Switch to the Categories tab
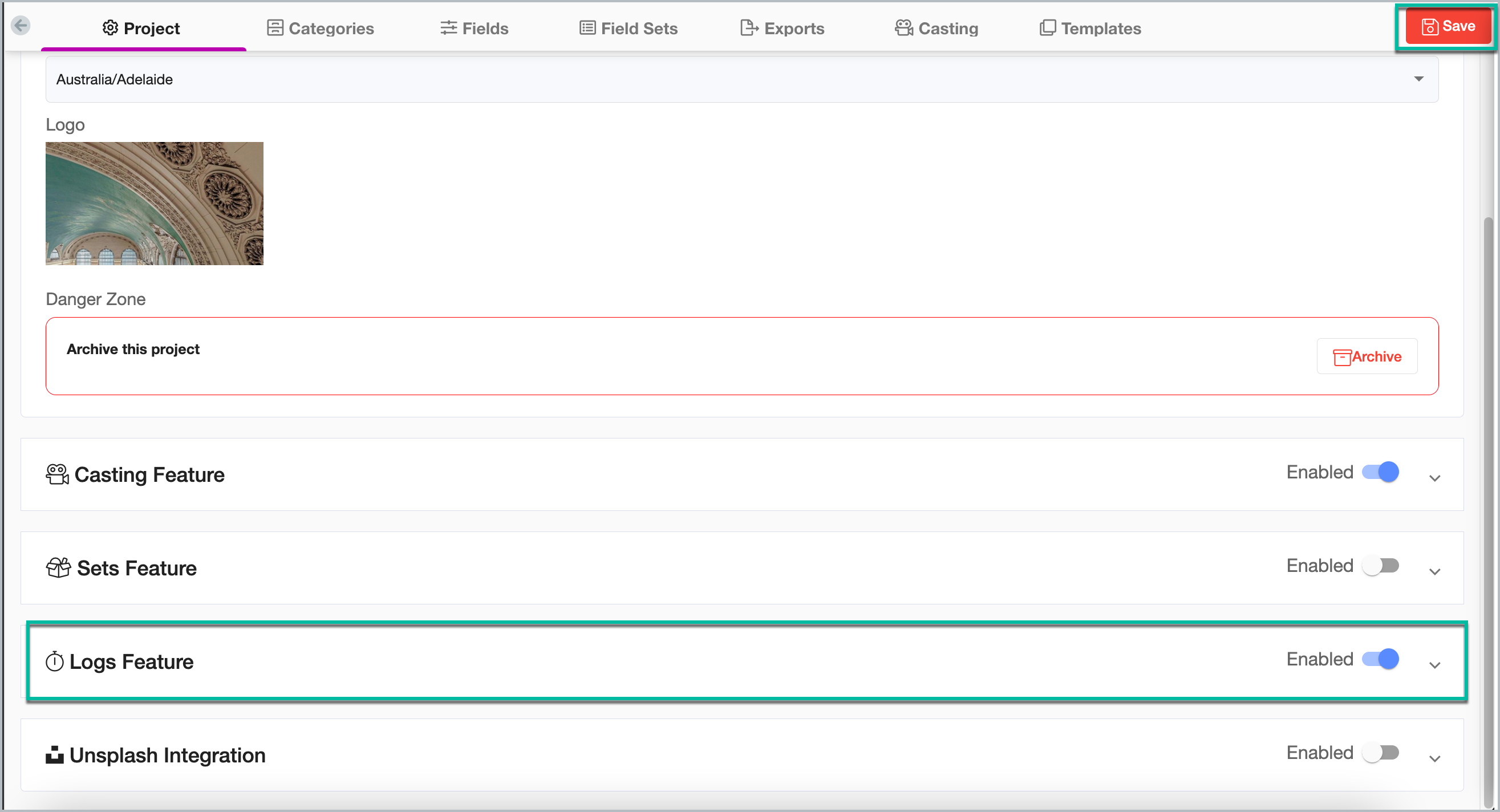 click(x=321, y=28)
